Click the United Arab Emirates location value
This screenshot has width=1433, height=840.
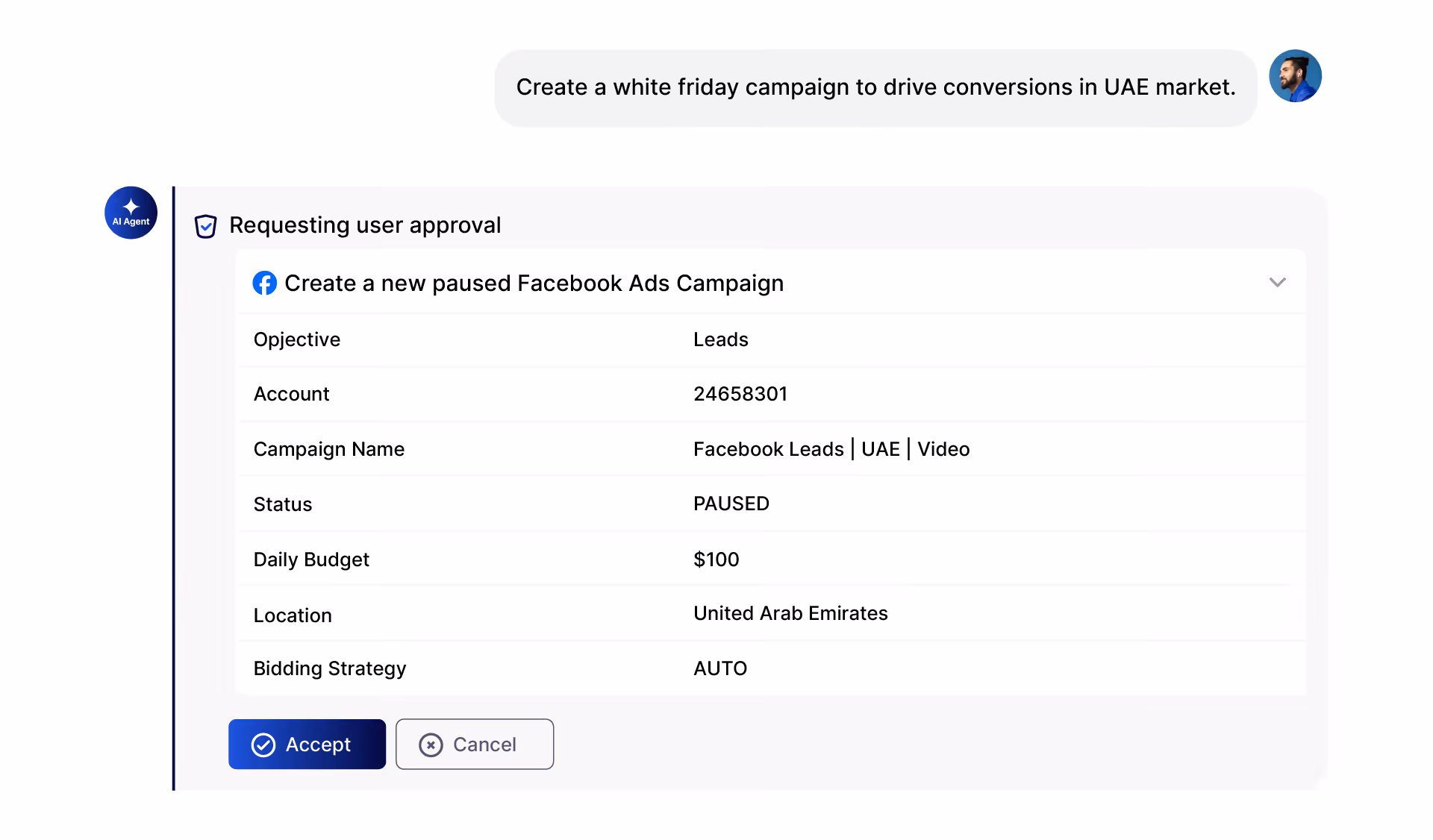pos(790,613)
